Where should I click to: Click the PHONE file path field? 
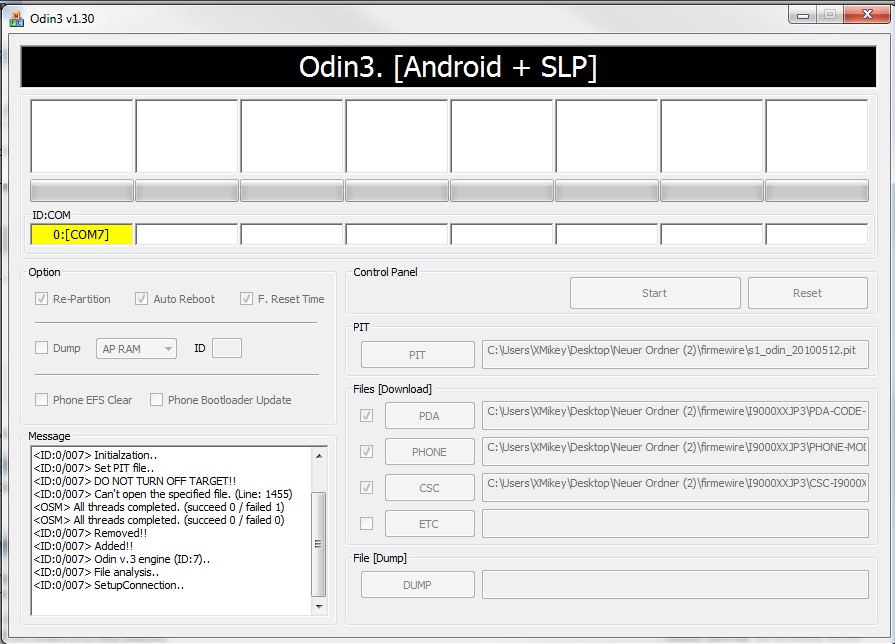click(675, 452)
